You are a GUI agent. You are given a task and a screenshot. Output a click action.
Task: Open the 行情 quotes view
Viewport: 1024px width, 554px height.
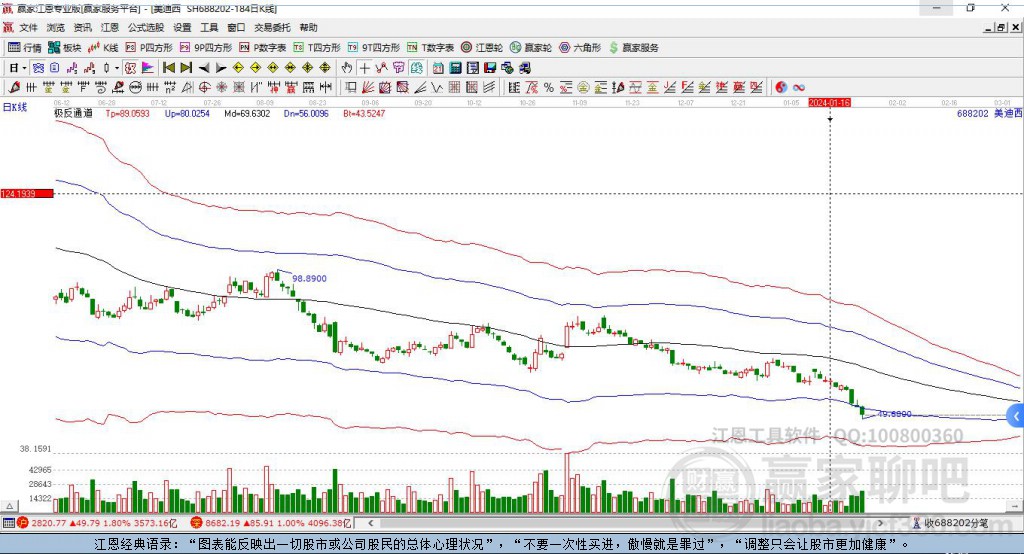24,48
